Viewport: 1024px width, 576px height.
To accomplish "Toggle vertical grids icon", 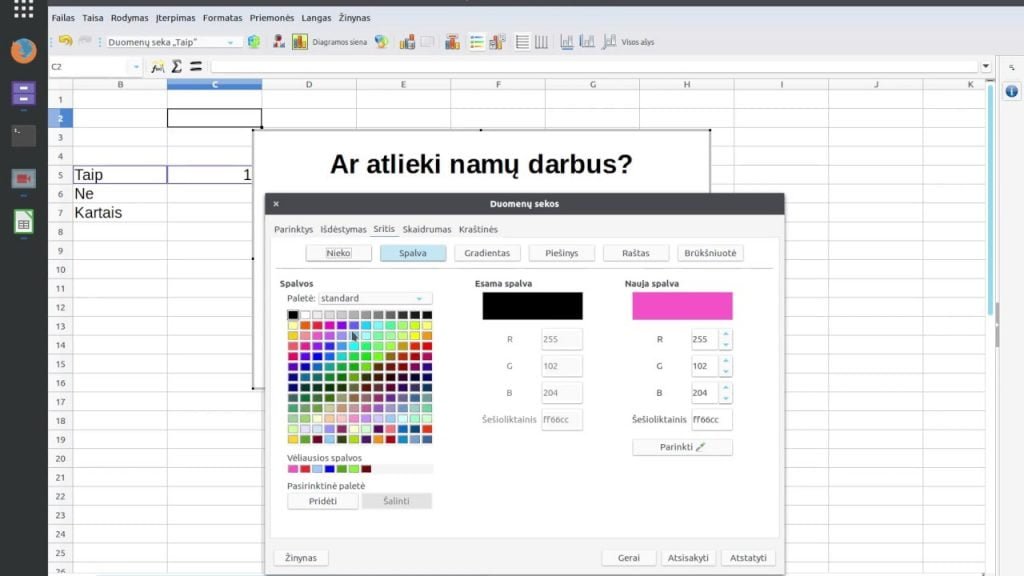I will click(x=541, y=42).
